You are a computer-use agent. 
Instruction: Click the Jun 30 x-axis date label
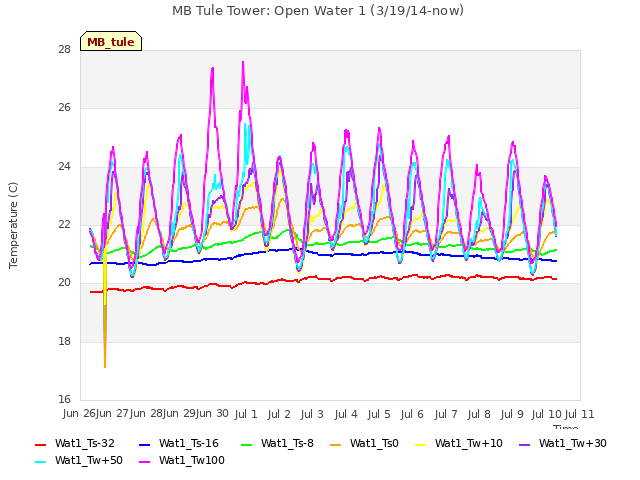coord(212,414)
